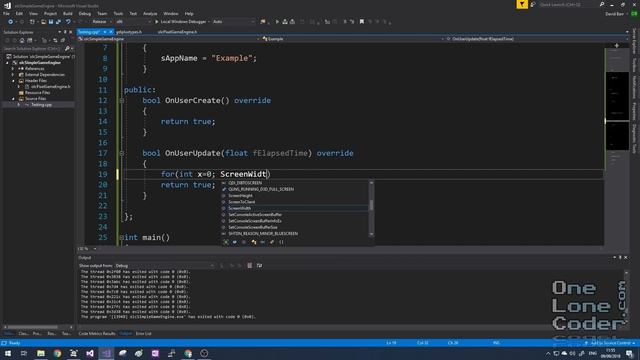Open the Debug menu
The image size is (640, 360).
coord(84,13)
